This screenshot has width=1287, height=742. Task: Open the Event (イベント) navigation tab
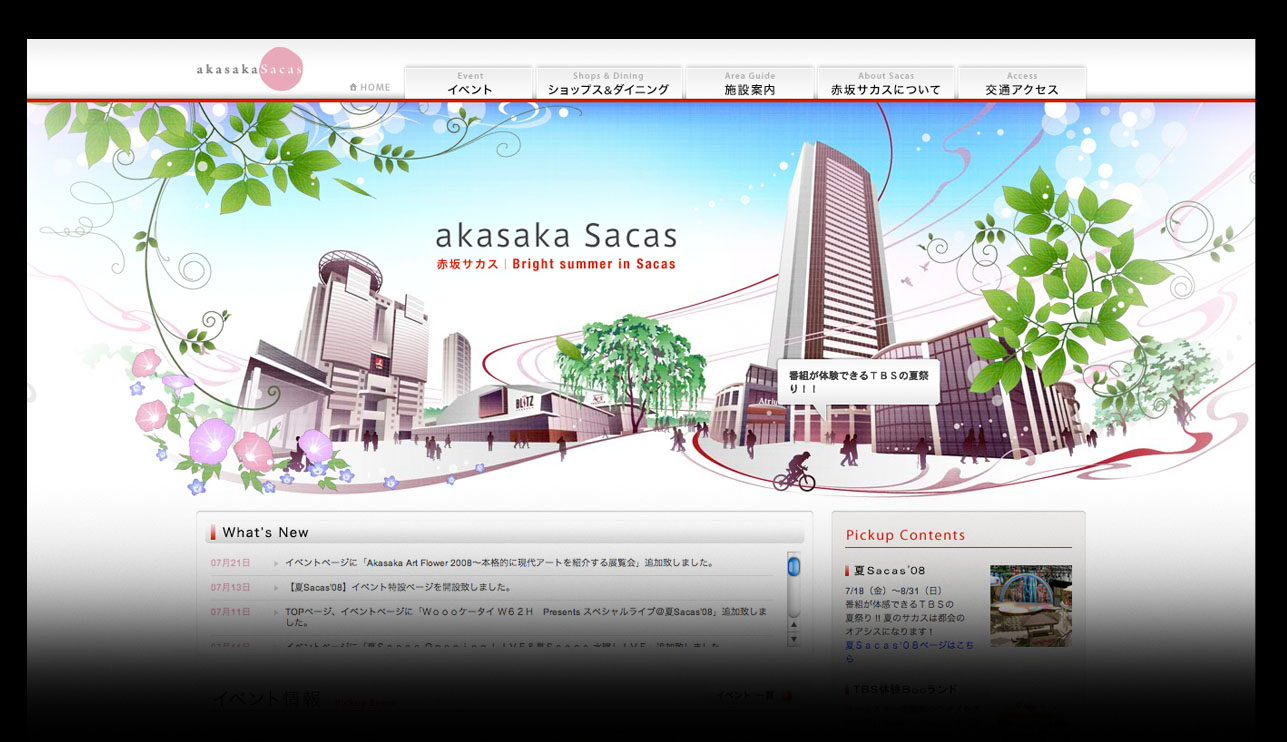469,83
